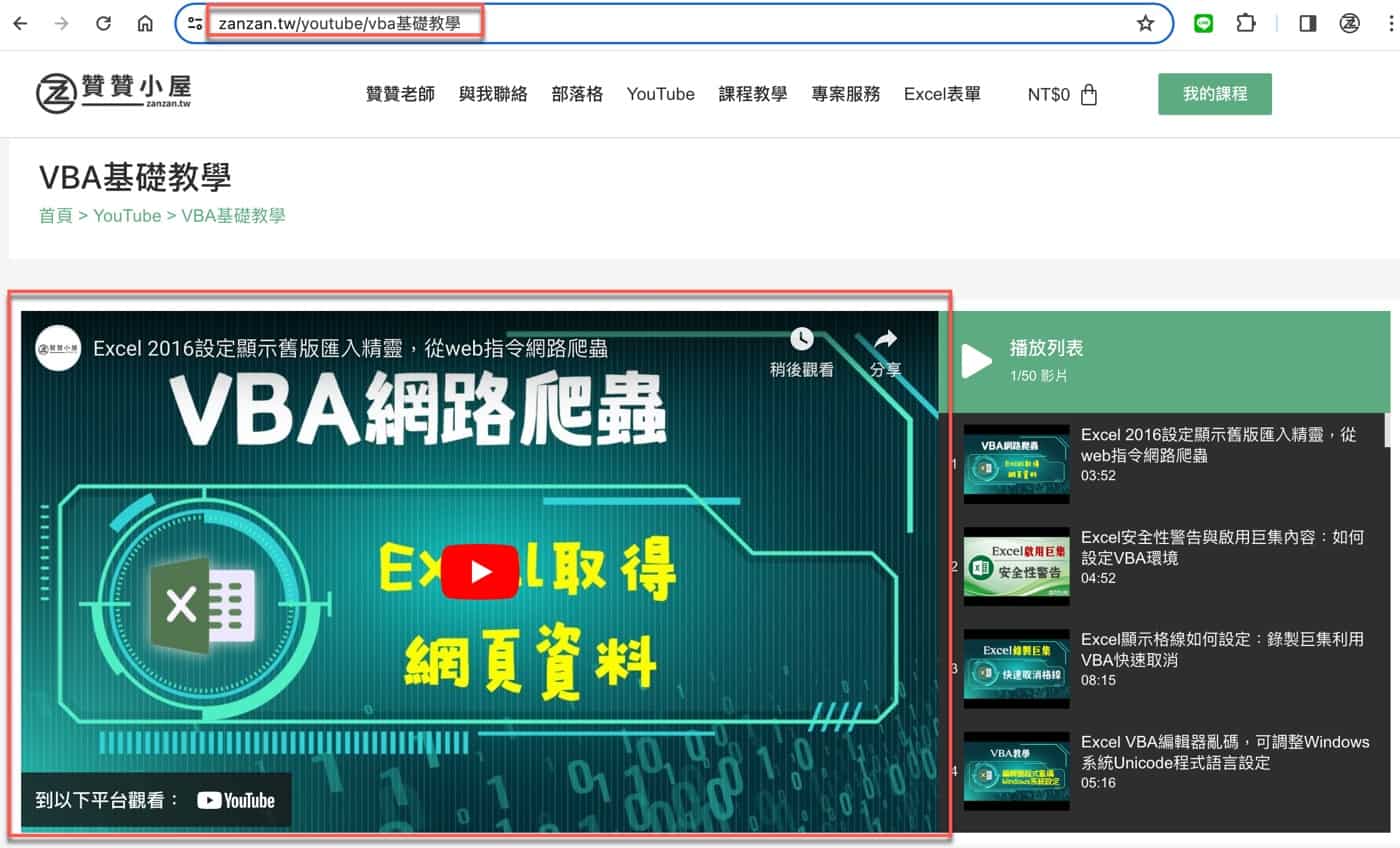Click the video share arrow icon
The image size is (1400, 848).
tap(885, 339)
